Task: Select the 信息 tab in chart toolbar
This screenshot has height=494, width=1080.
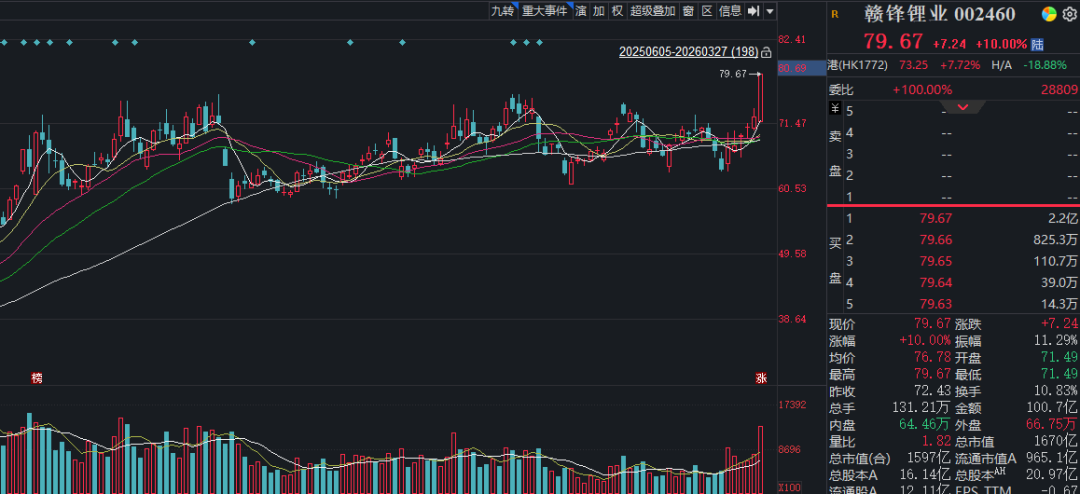Action: pos(730,11)
